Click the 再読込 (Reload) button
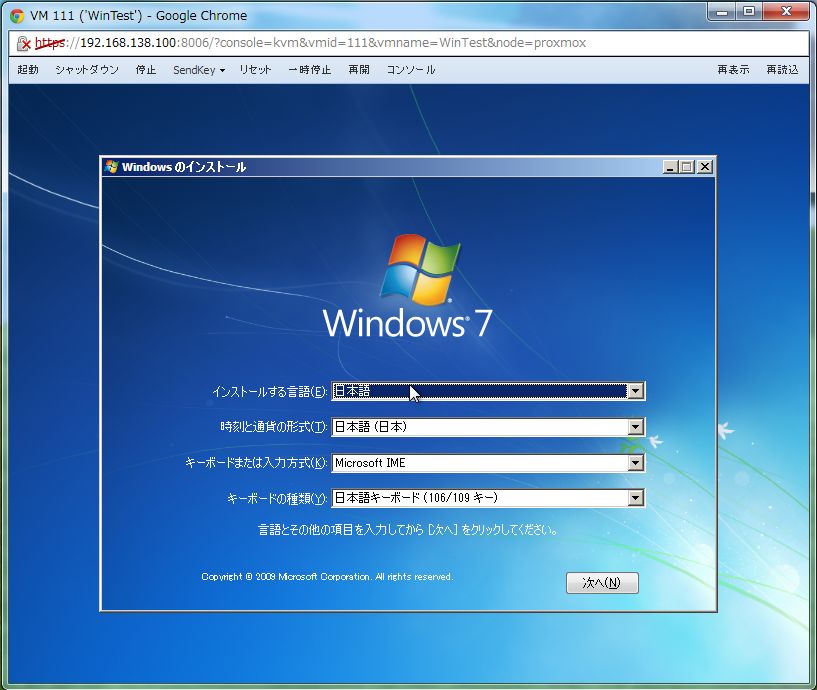 pos(782,70)
